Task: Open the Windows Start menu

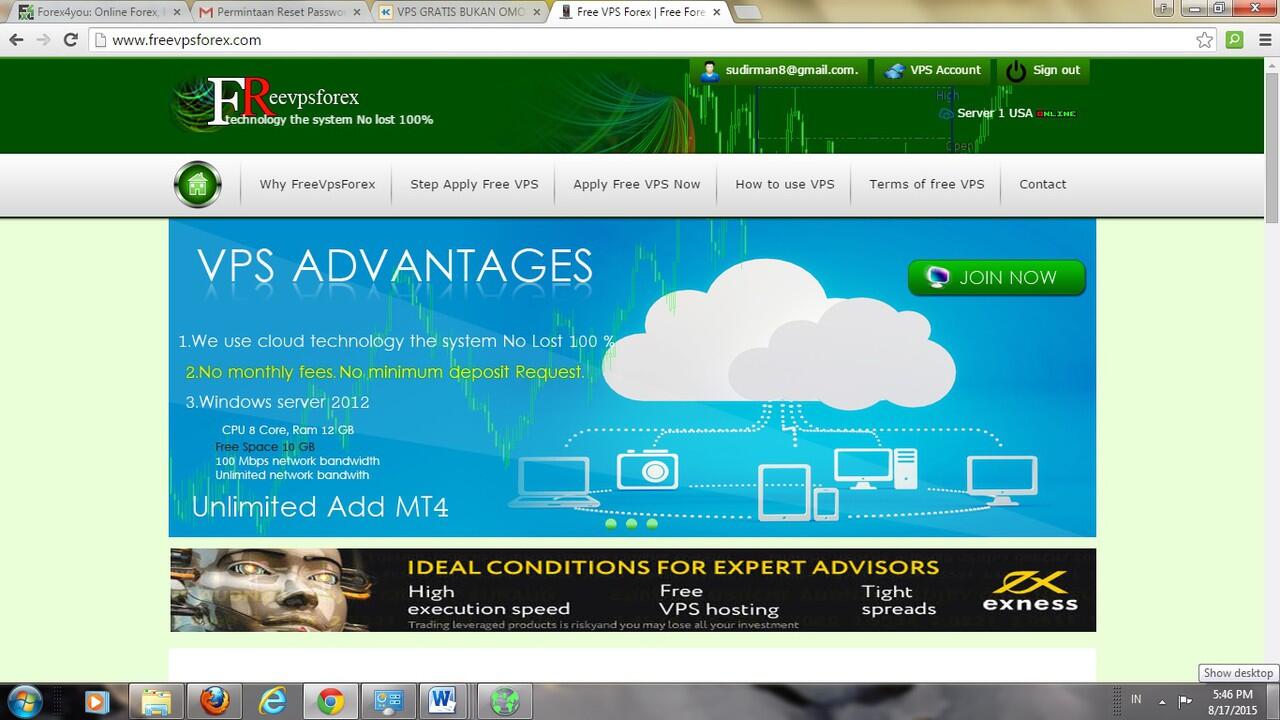Action: coord(23,701)
